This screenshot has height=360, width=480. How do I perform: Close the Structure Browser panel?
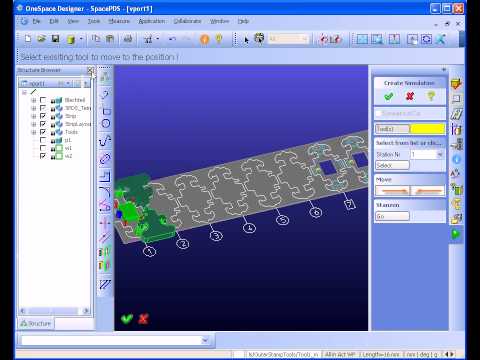pyautogui.click(x=90, y=70)
